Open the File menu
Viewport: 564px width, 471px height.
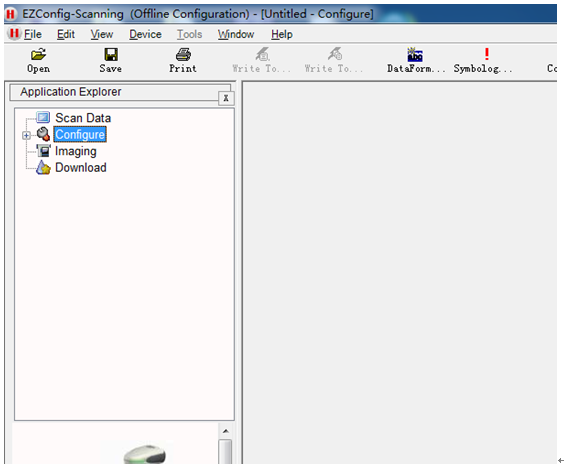[x=33, y=34]
